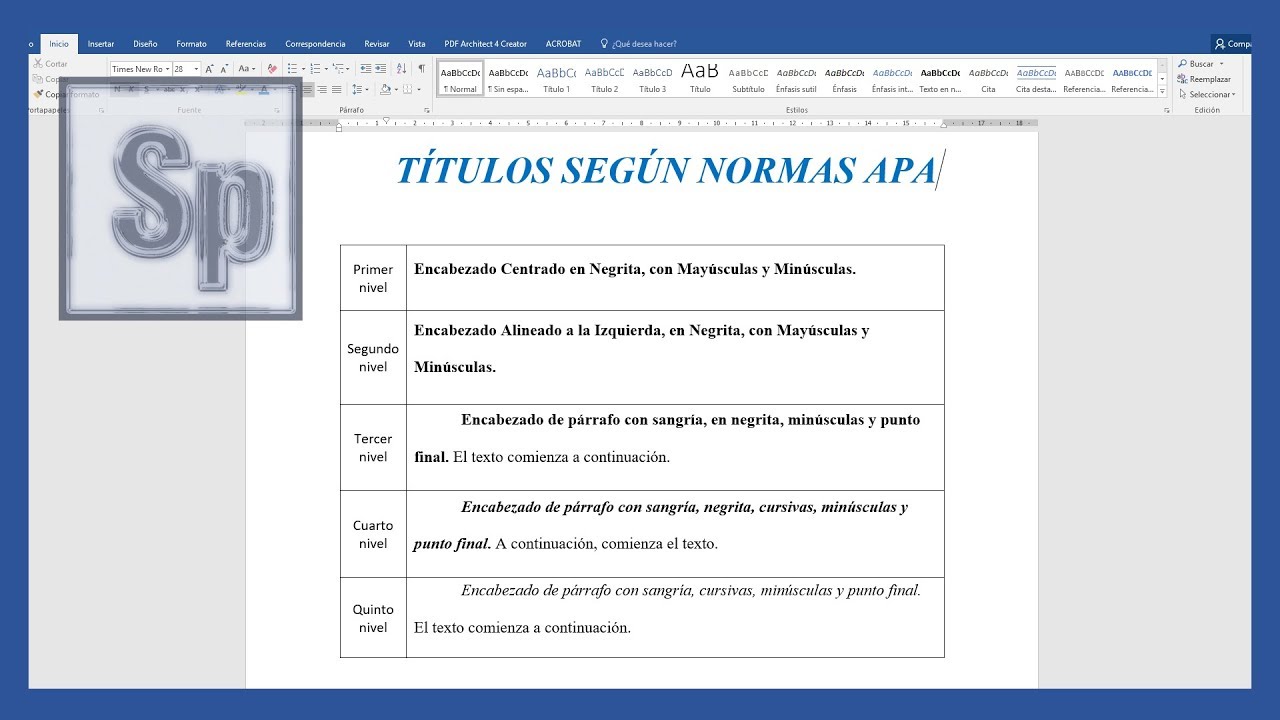Expand the borders options arrow
This screenshot has width=1280, height=720.
tap(419, 89)
